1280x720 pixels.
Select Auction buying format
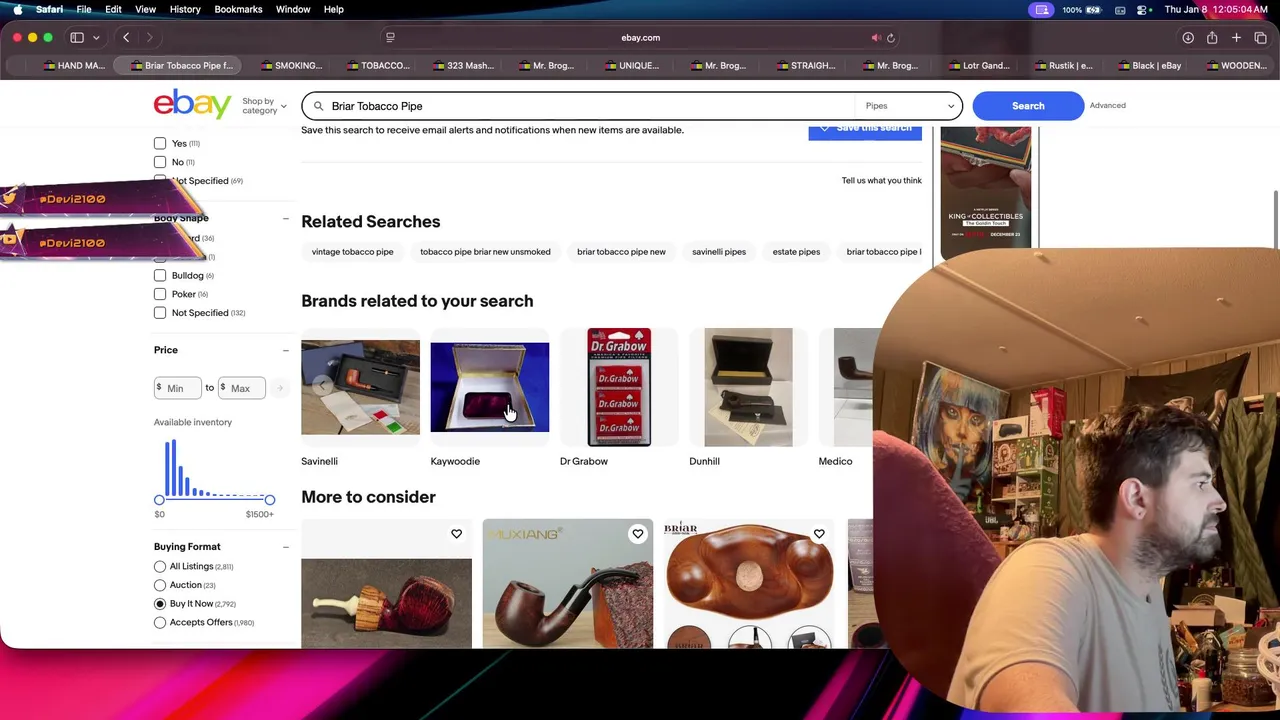[160, 585]
